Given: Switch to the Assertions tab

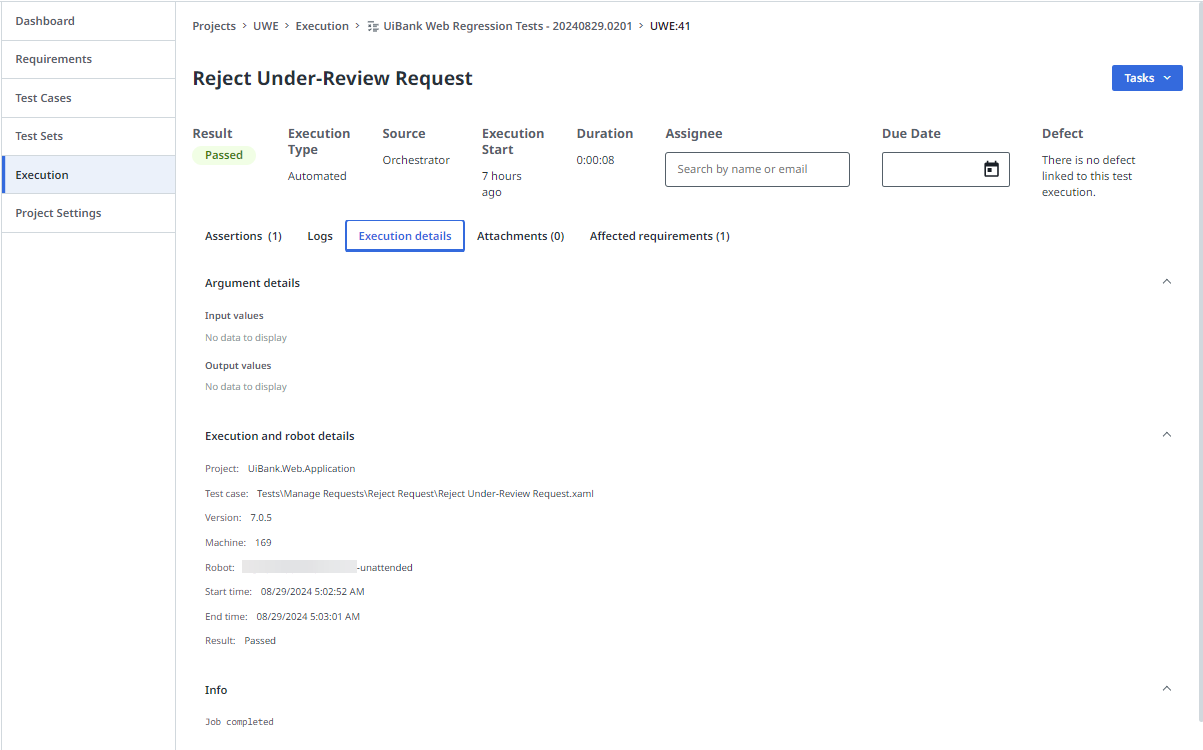Looking at the screenshot, I should [243, 235].
